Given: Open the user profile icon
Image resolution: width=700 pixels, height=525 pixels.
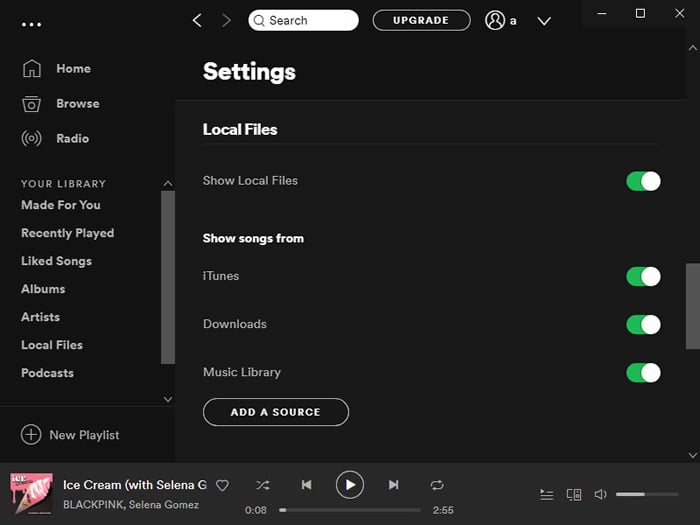Looking at the screenshot, I should 495,20.
